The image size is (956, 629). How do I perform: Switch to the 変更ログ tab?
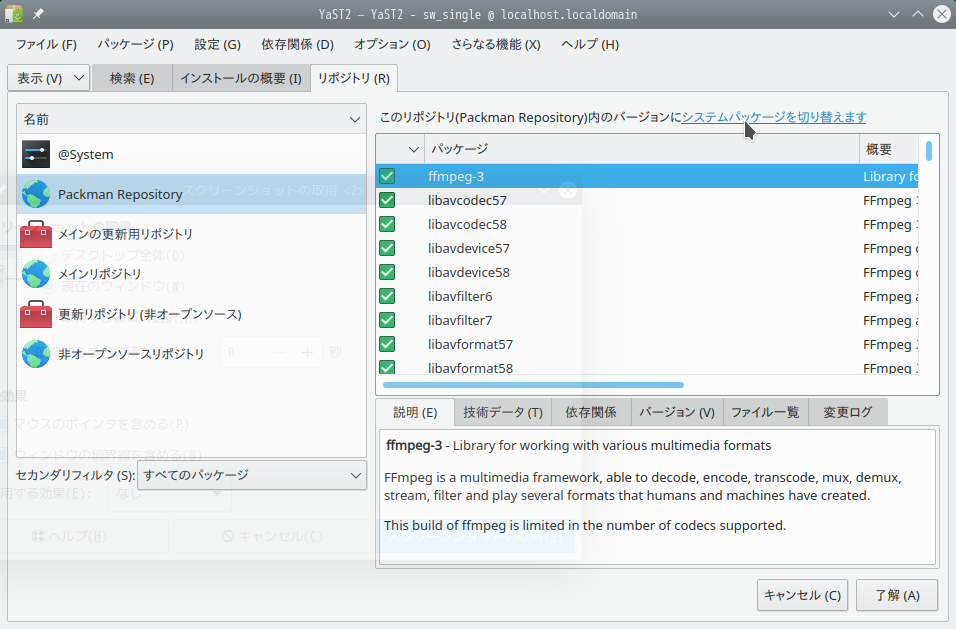(x=847, y=413)
